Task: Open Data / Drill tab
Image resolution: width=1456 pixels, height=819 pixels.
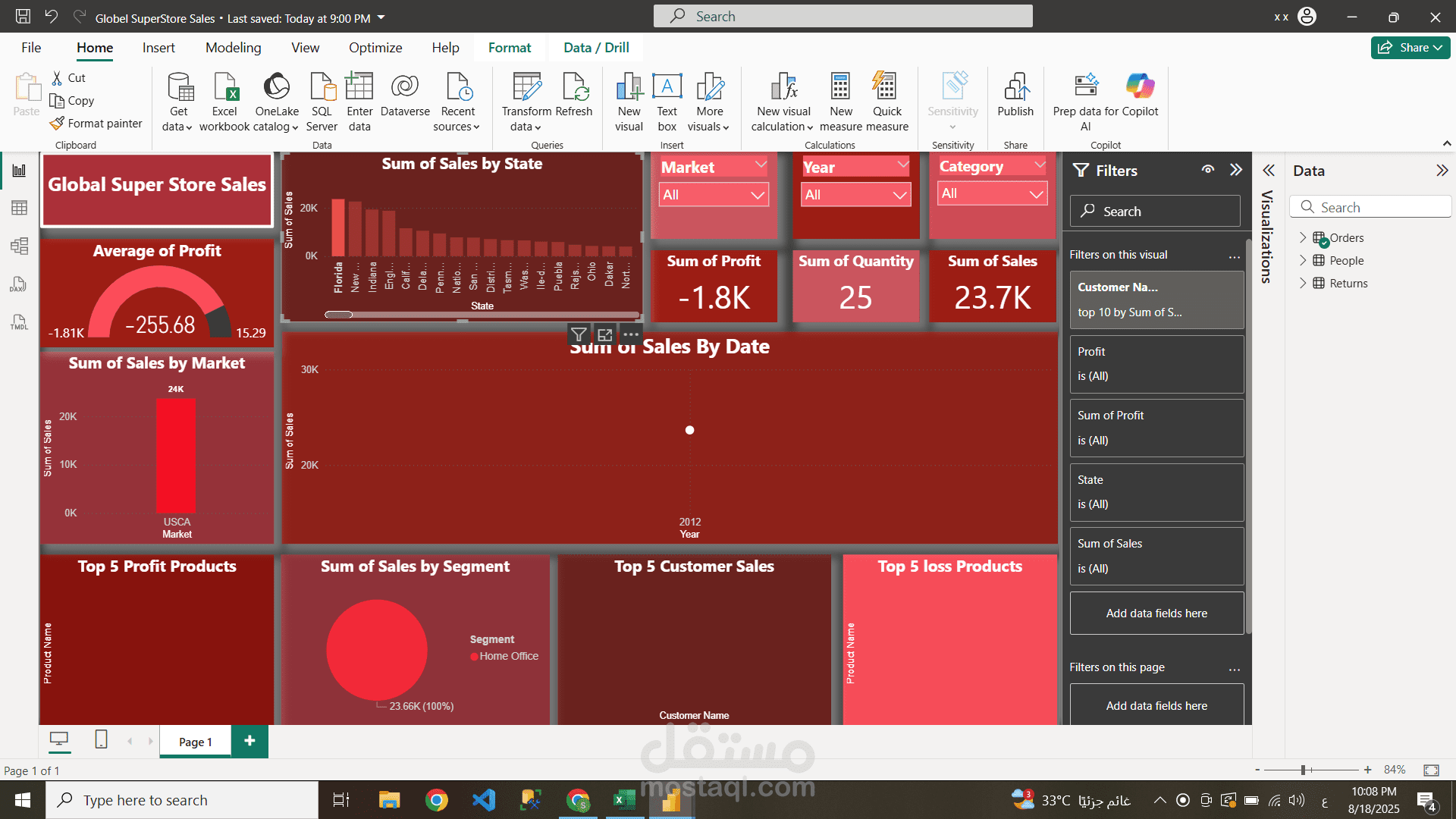Action: [596, 47]
